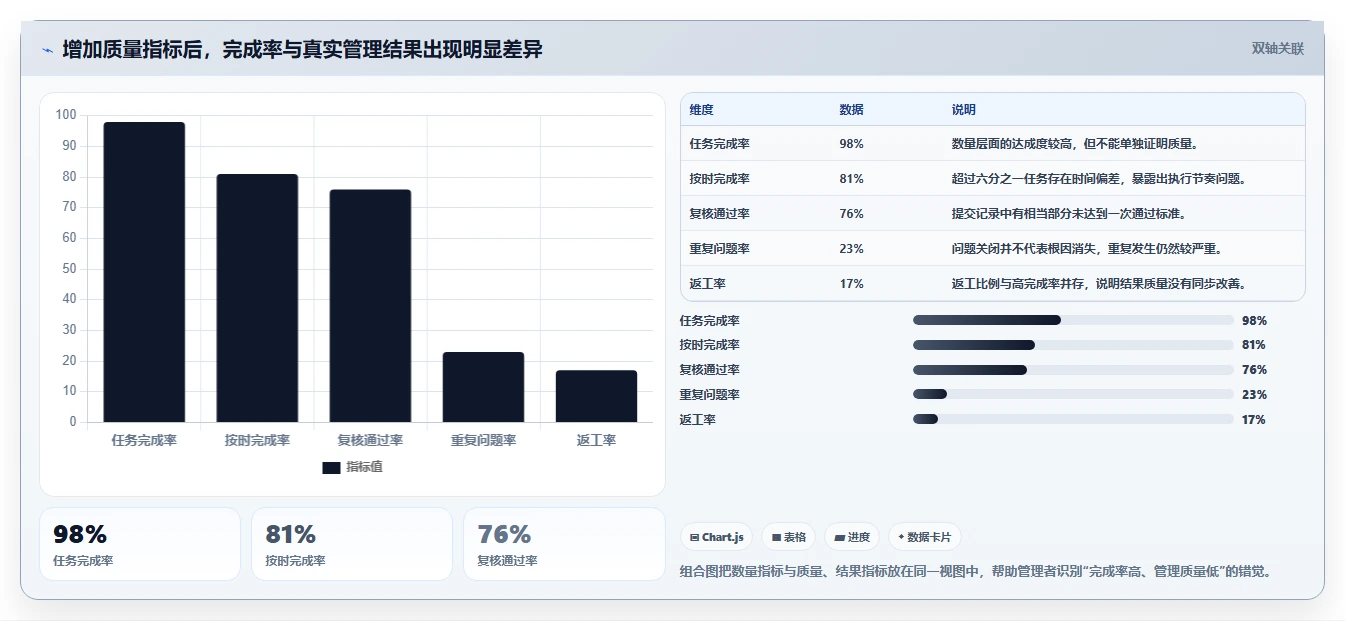Click the 复核通过率 x-axis label under the chart
This screenshot has width=1345, height=621.
[371, 440]
